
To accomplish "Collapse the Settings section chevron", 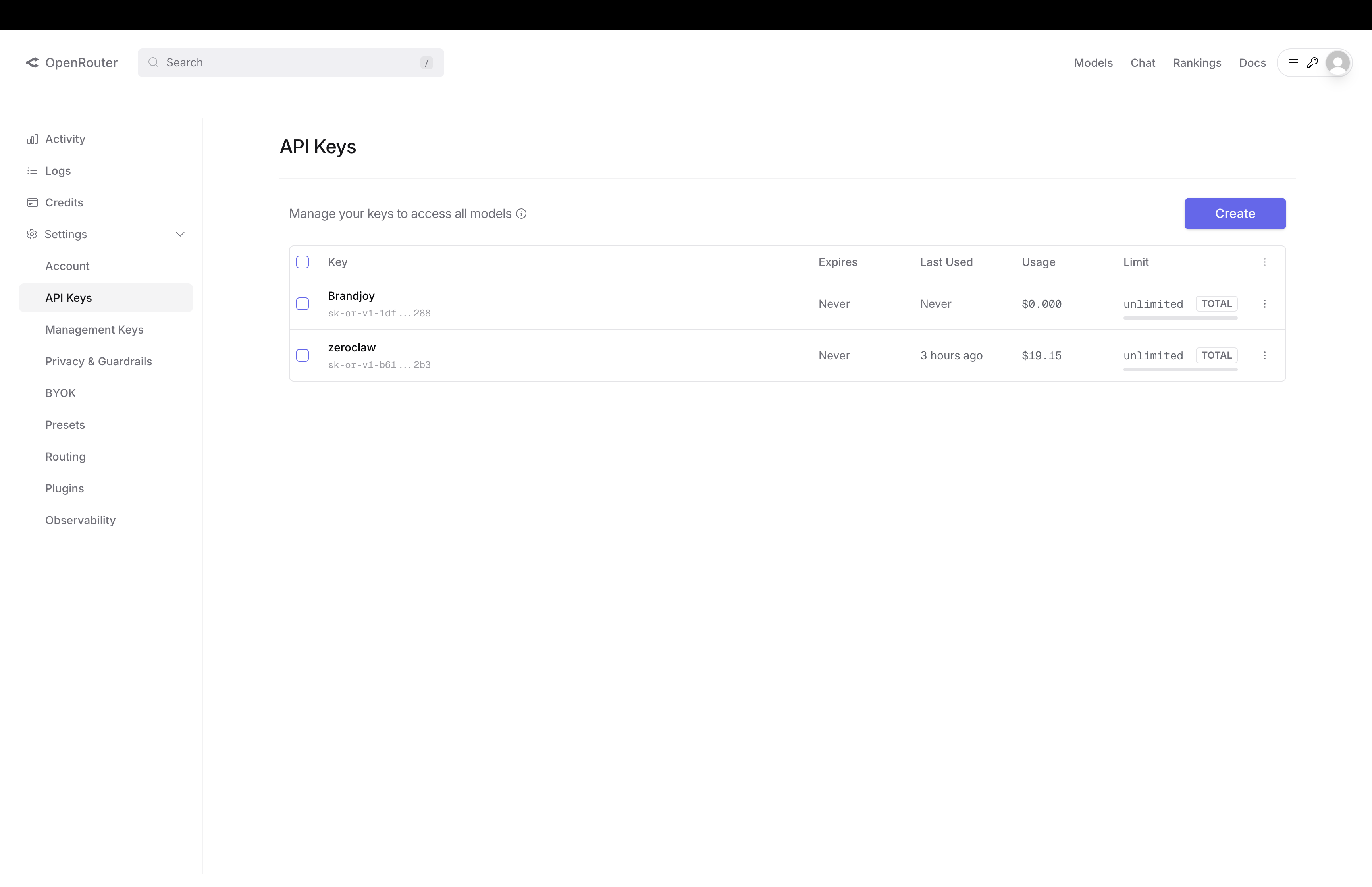I will click(x=180, y=234).
